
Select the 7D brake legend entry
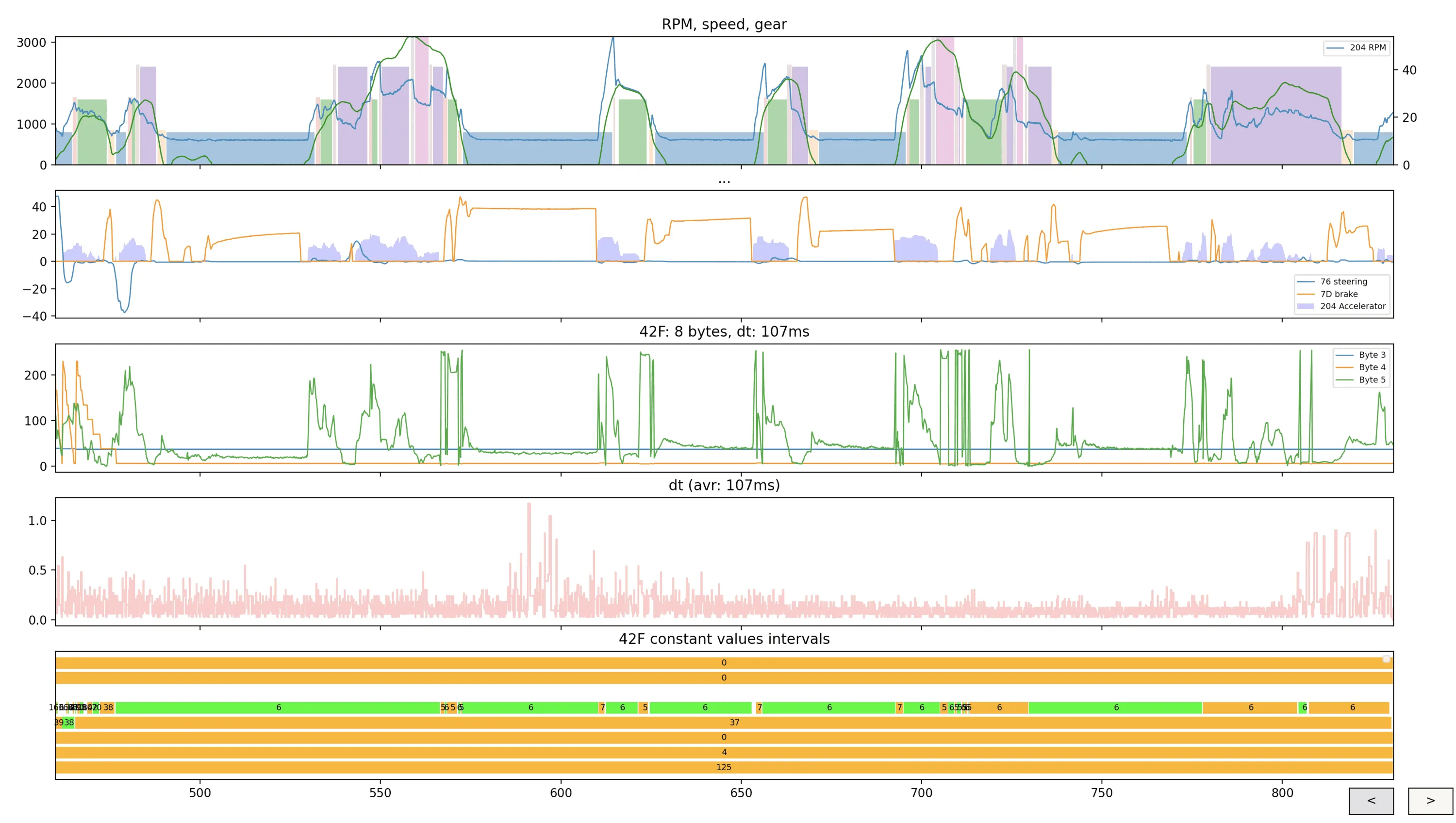coord(1327,294)
